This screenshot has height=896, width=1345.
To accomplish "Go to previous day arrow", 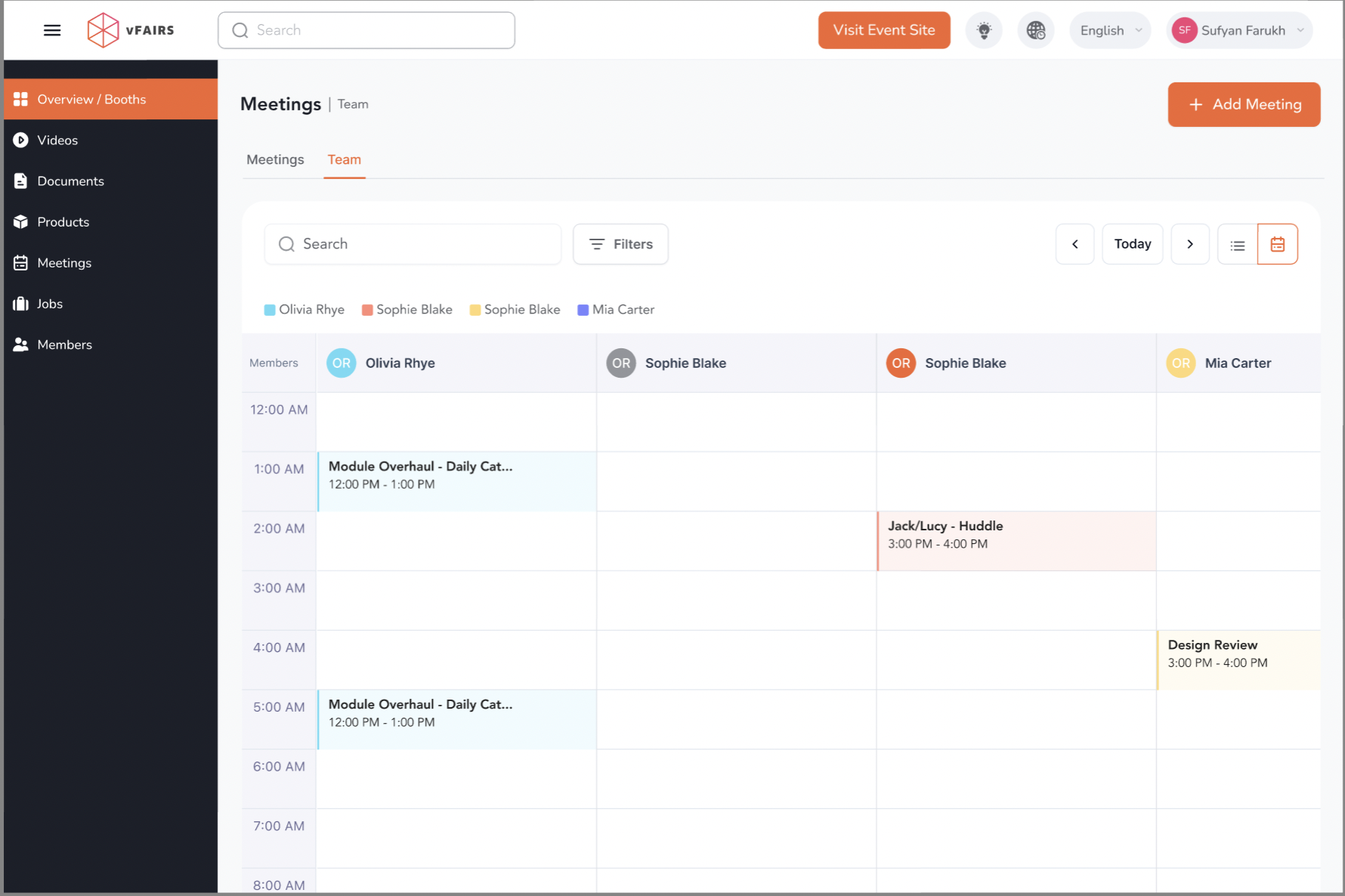I will point(1074,245).
